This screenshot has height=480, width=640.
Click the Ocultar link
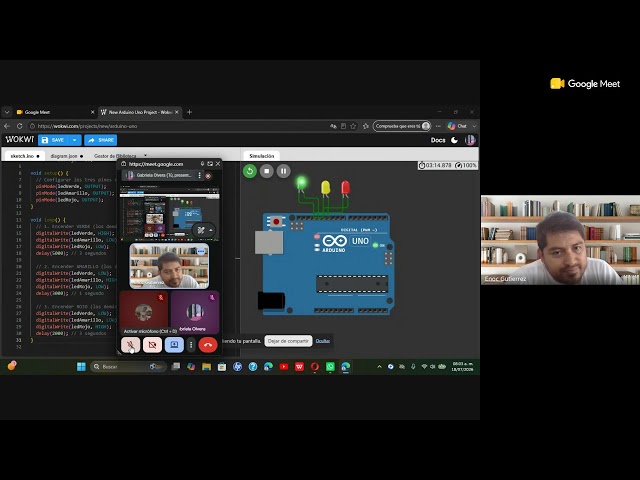pyautogui.click(x=322, y=341)
